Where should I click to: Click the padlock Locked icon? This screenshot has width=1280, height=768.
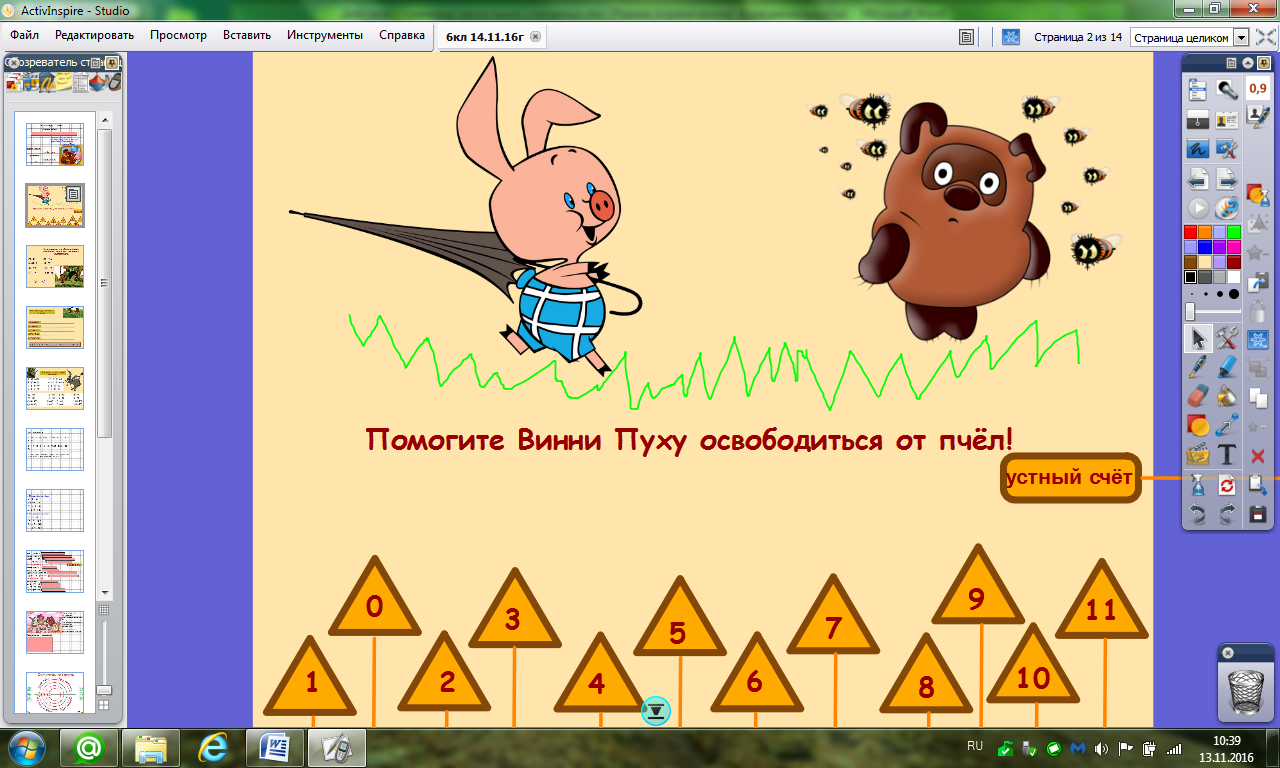[x=1259, y=311]
